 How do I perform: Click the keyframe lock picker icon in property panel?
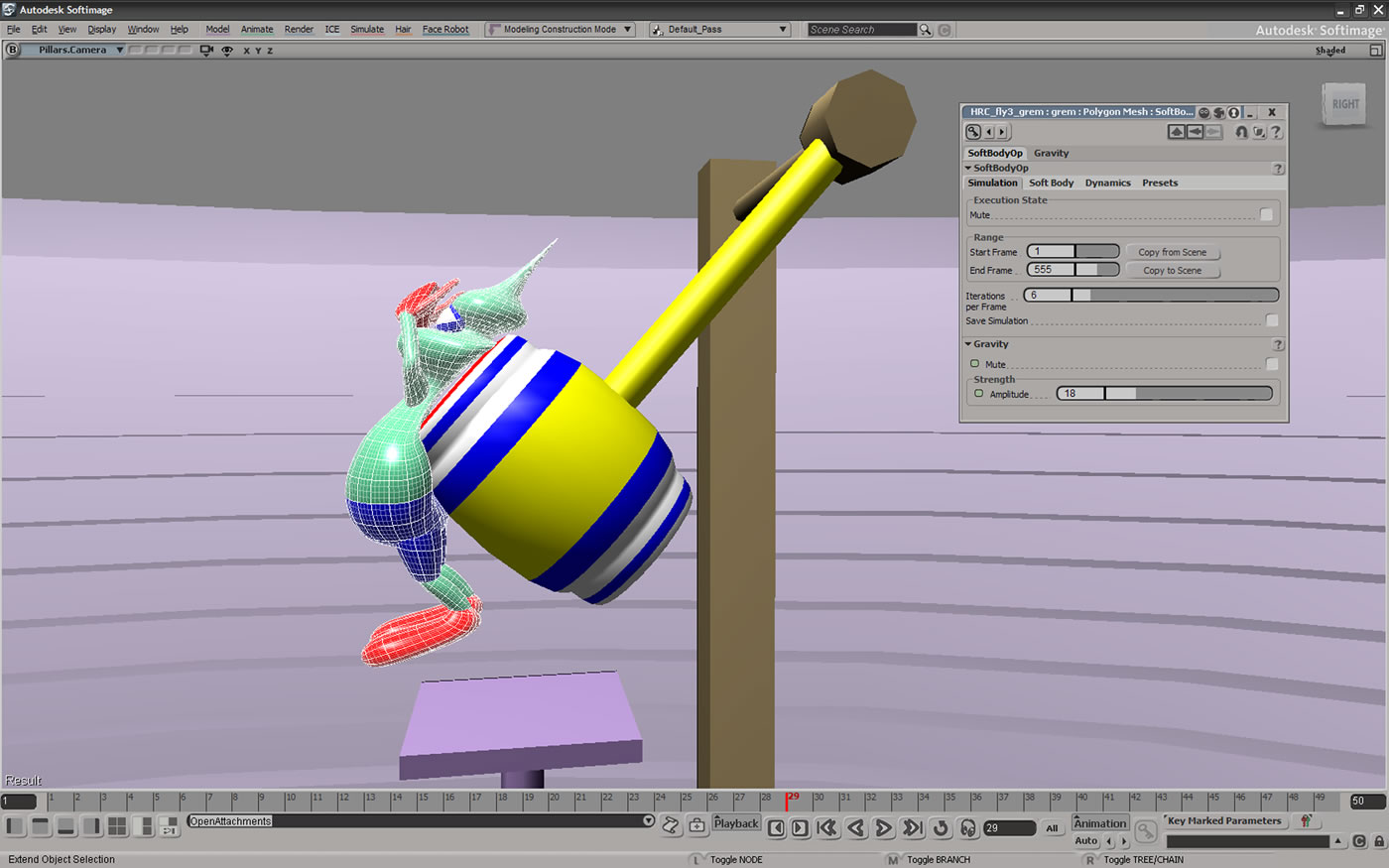click(972, 131)
